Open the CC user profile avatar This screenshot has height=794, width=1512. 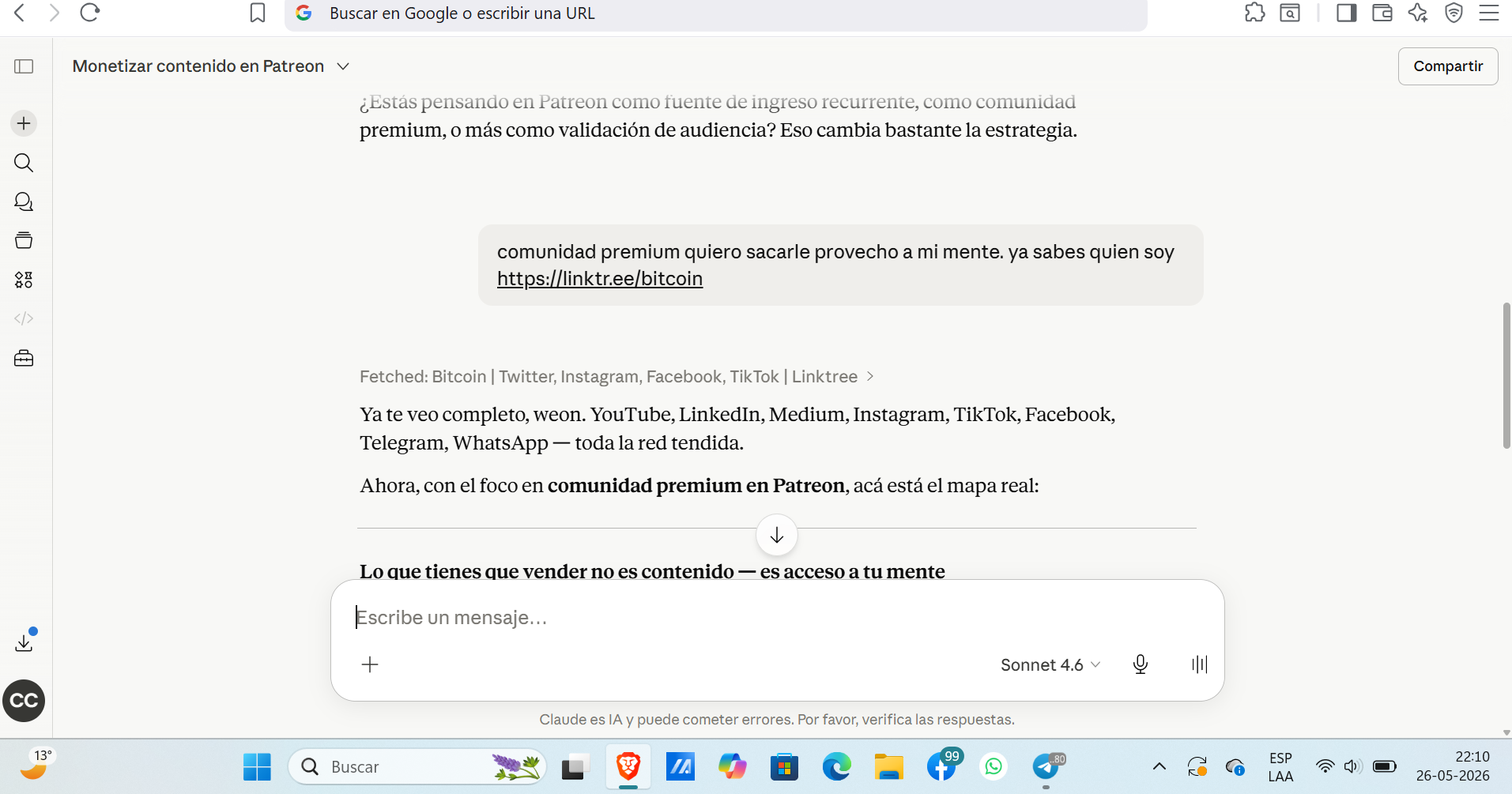point(24,701)
